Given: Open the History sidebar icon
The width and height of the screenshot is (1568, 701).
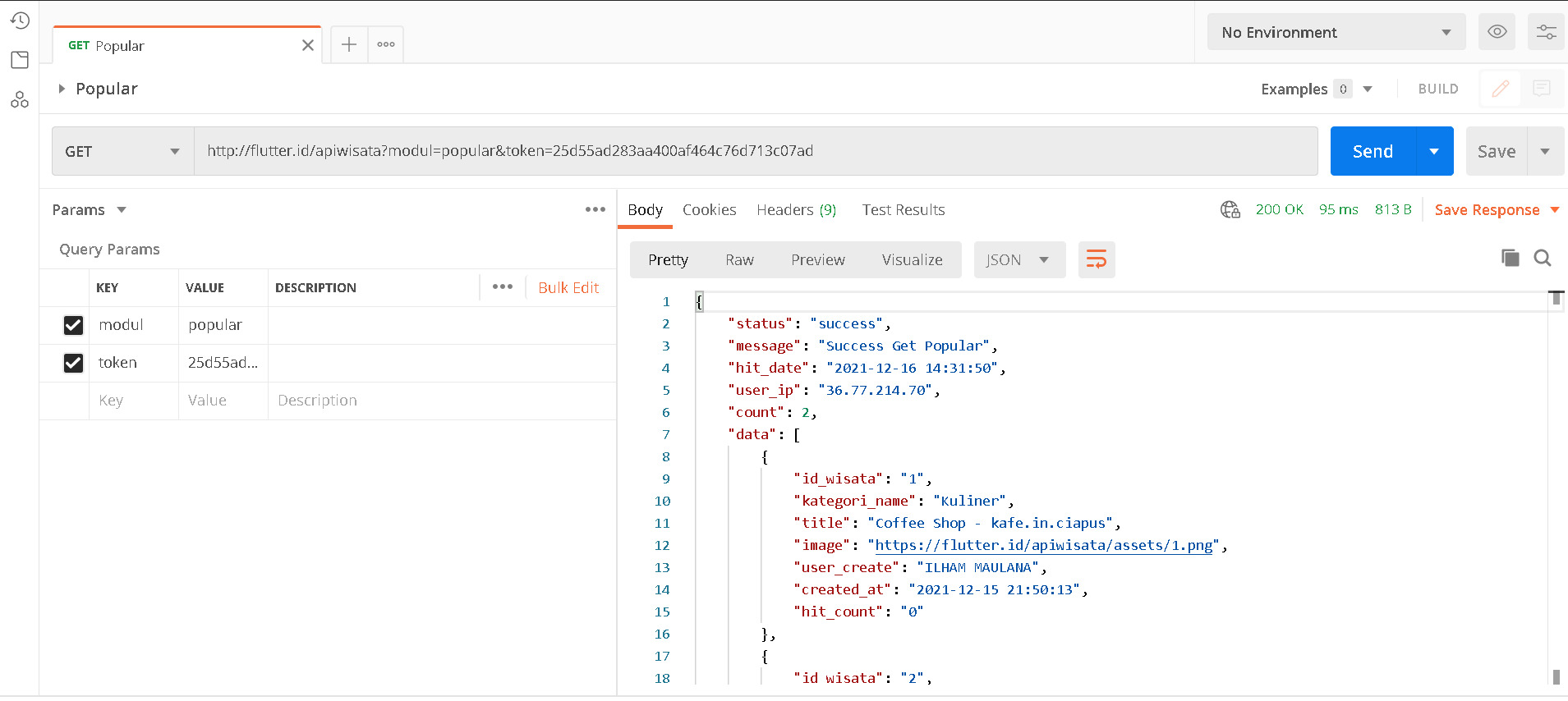Looking at the screenshot, I should pyautogui.click(x=20, y=20).
